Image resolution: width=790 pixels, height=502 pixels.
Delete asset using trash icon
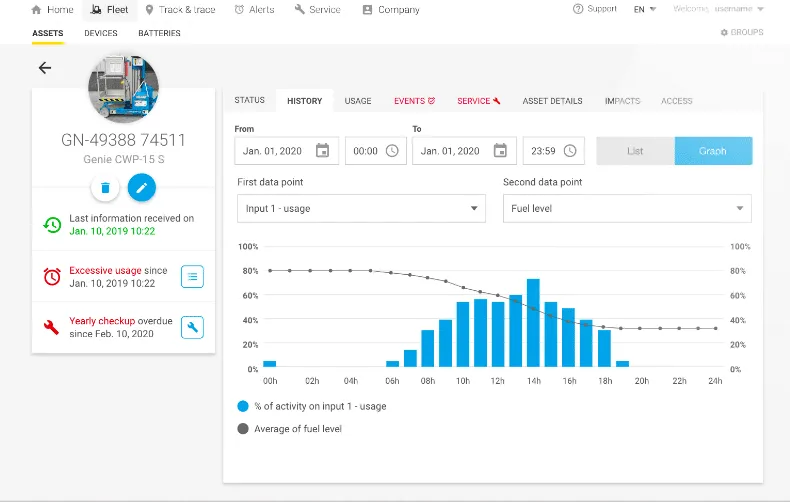point(105,187)
